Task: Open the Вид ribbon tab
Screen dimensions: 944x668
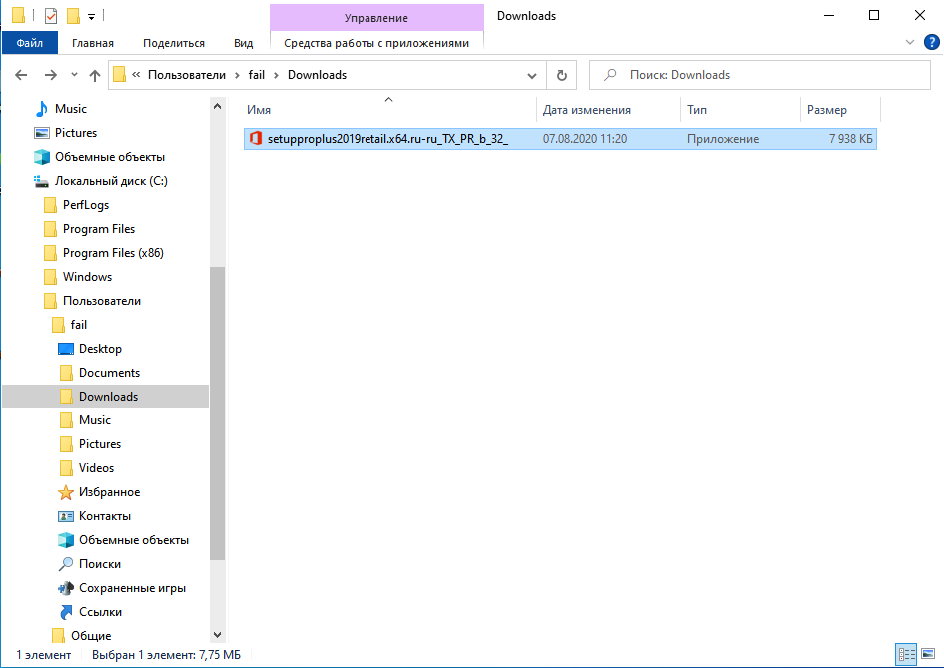Action: point(243,43)
